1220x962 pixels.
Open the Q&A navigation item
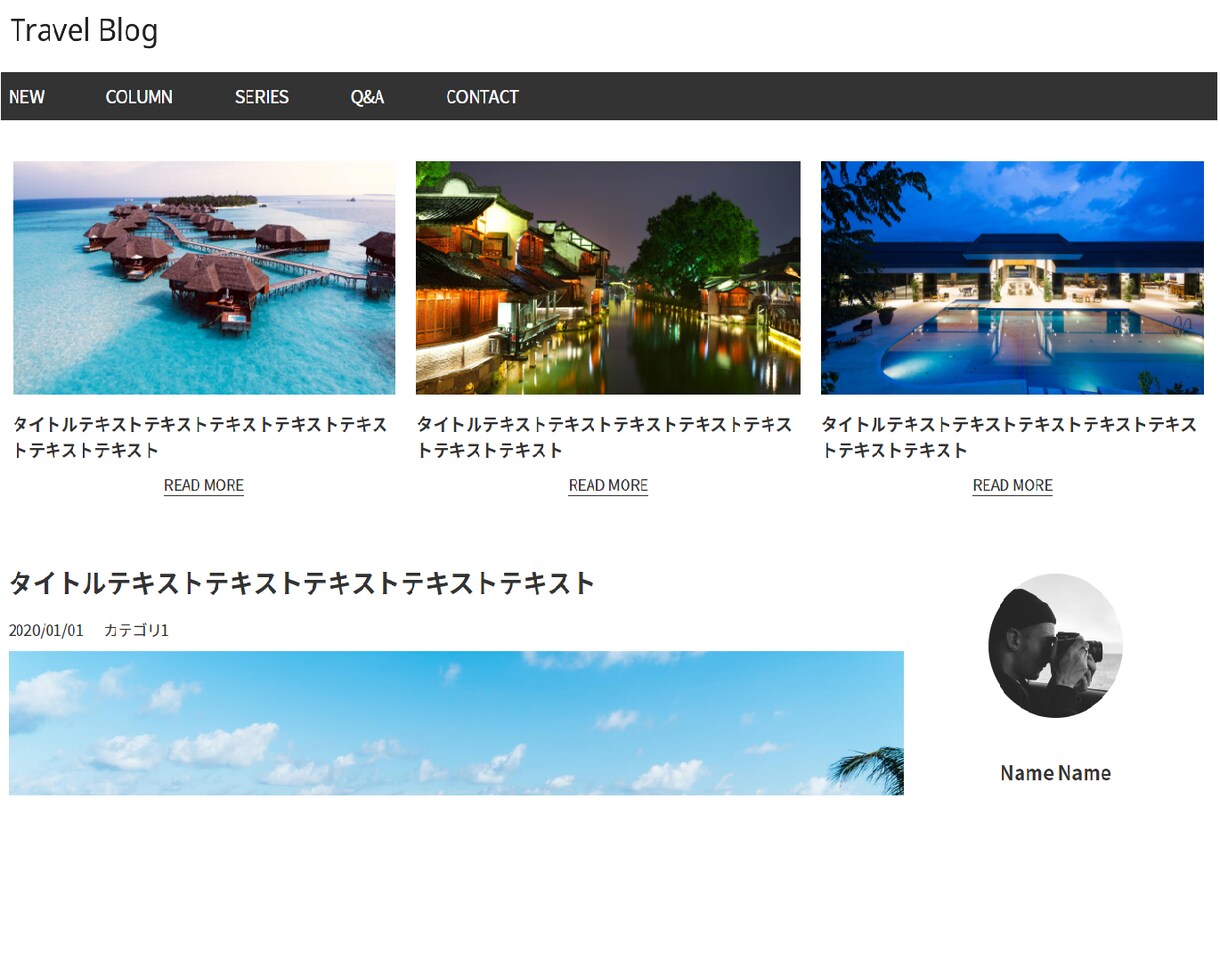(x=367, y=97)
